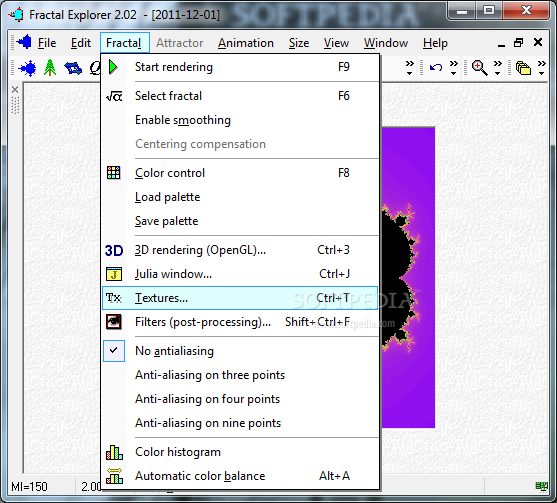Viewport: 557px width, 503px height.
Task: Select Anti-aliasing on nine points
Action: (x=240, y=423)
